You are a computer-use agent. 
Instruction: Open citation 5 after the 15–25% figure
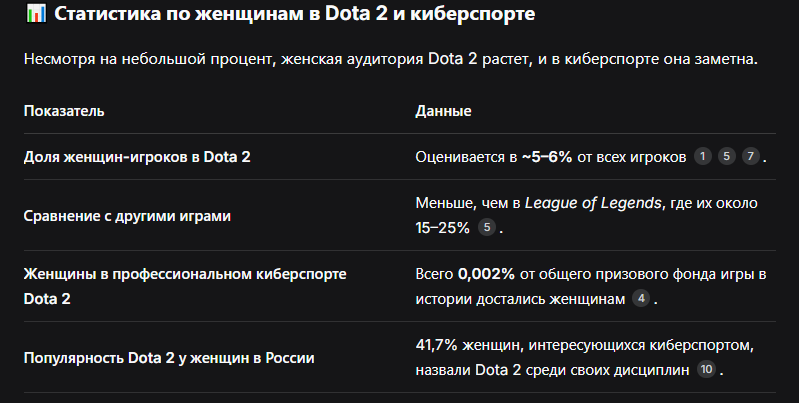tap(487, 227)
